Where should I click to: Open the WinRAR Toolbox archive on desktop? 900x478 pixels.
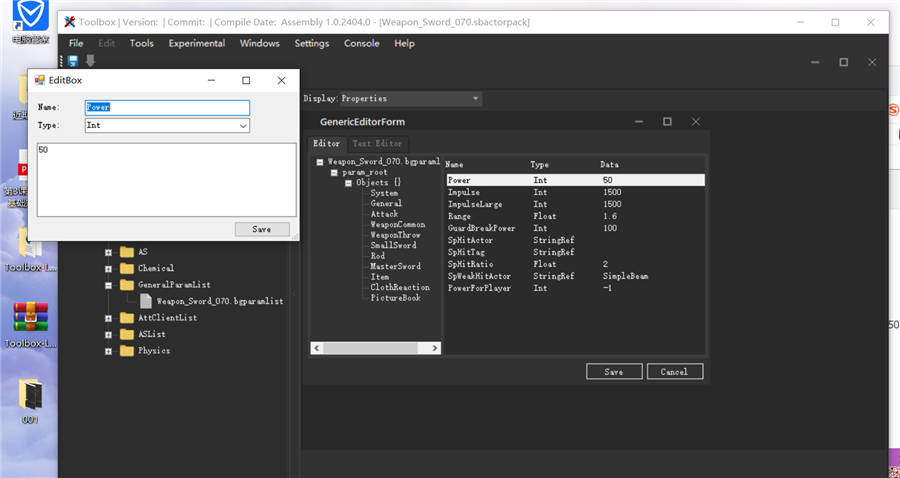click(x=30, y=318)
